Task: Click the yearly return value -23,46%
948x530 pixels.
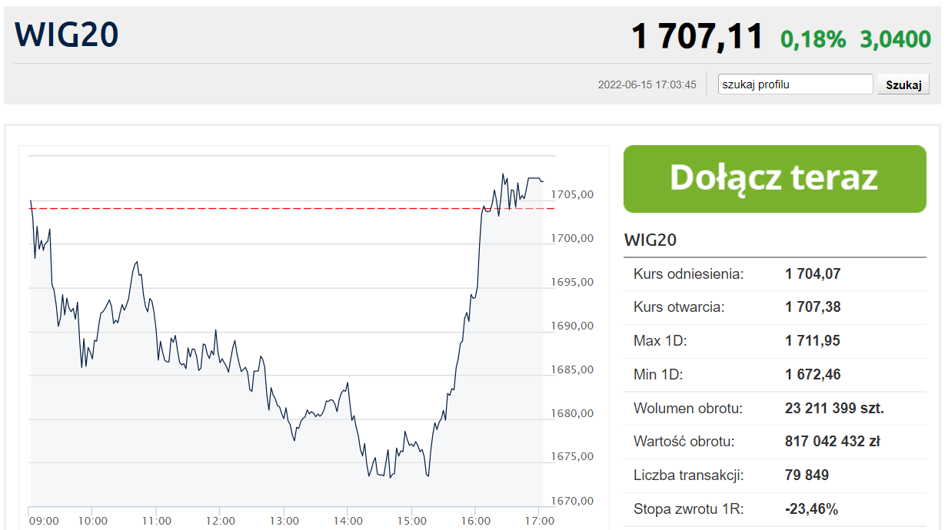Action: click(x=811, y=509)
